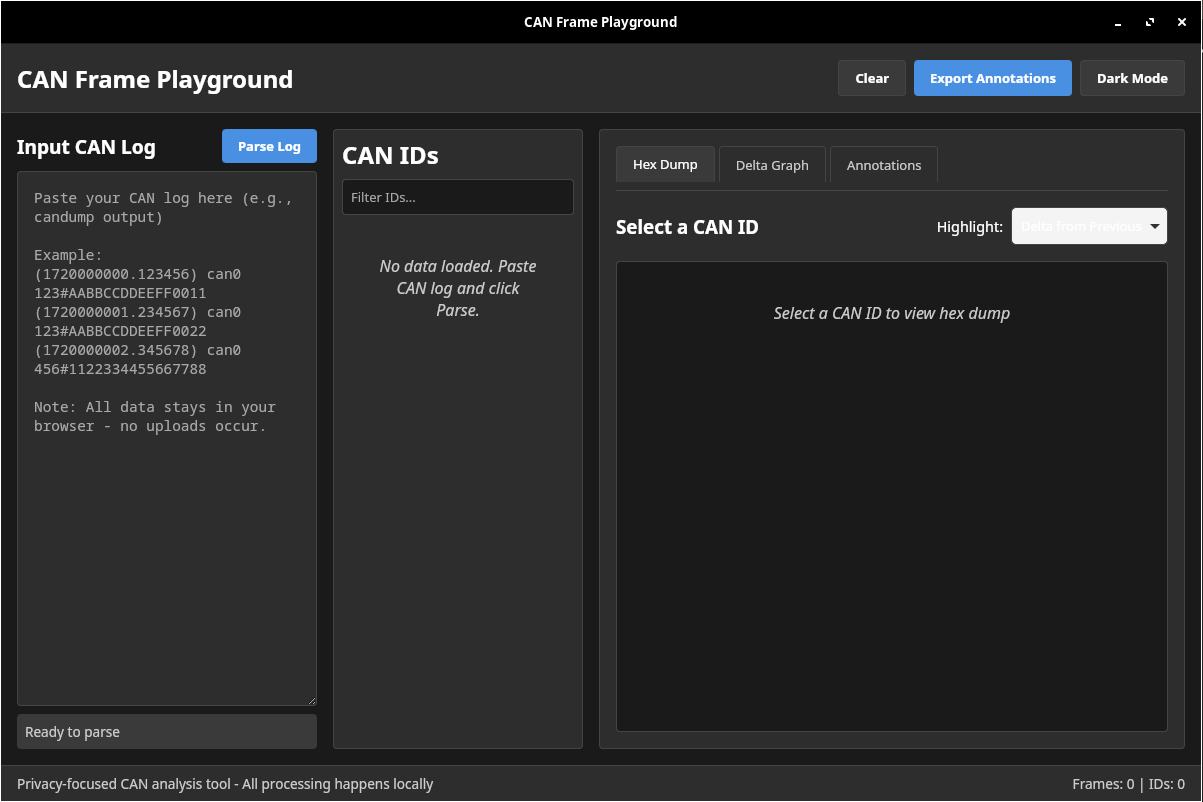Viewport: 1203px width, 802px height.
Task: Export annotations using the blue button
Action: [992, 79]
